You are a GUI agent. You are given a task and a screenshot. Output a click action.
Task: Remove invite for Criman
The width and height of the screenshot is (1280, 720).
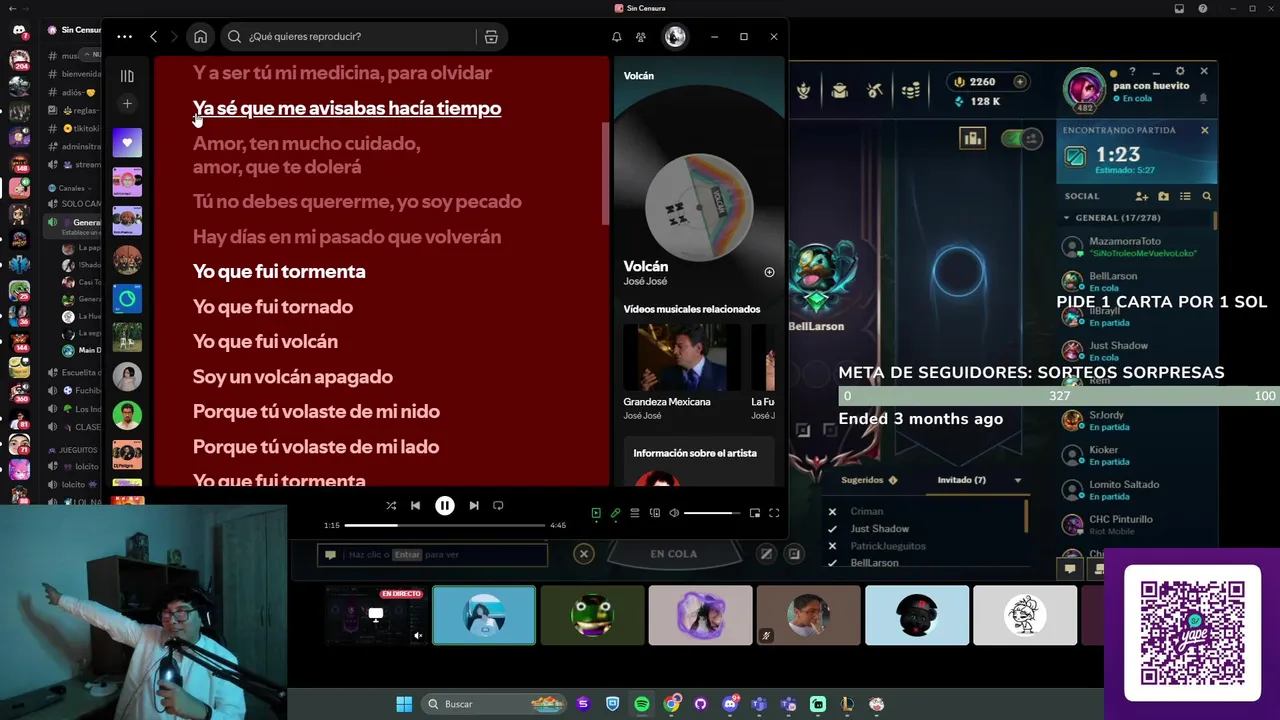click(832, 512)
